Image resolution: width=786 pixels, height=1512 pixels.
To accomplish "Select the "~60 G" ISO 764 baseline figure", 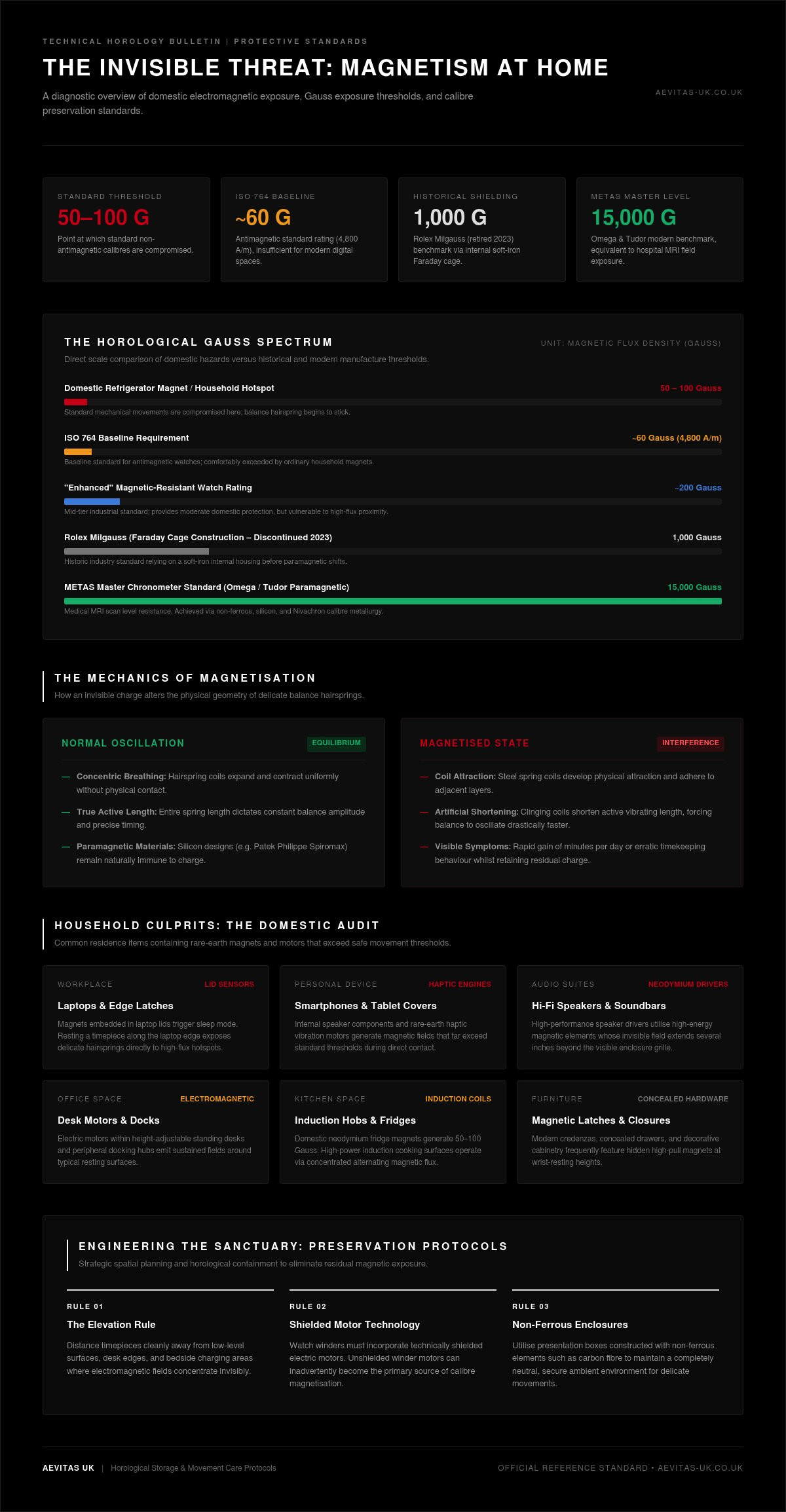I will coord(263,217).
